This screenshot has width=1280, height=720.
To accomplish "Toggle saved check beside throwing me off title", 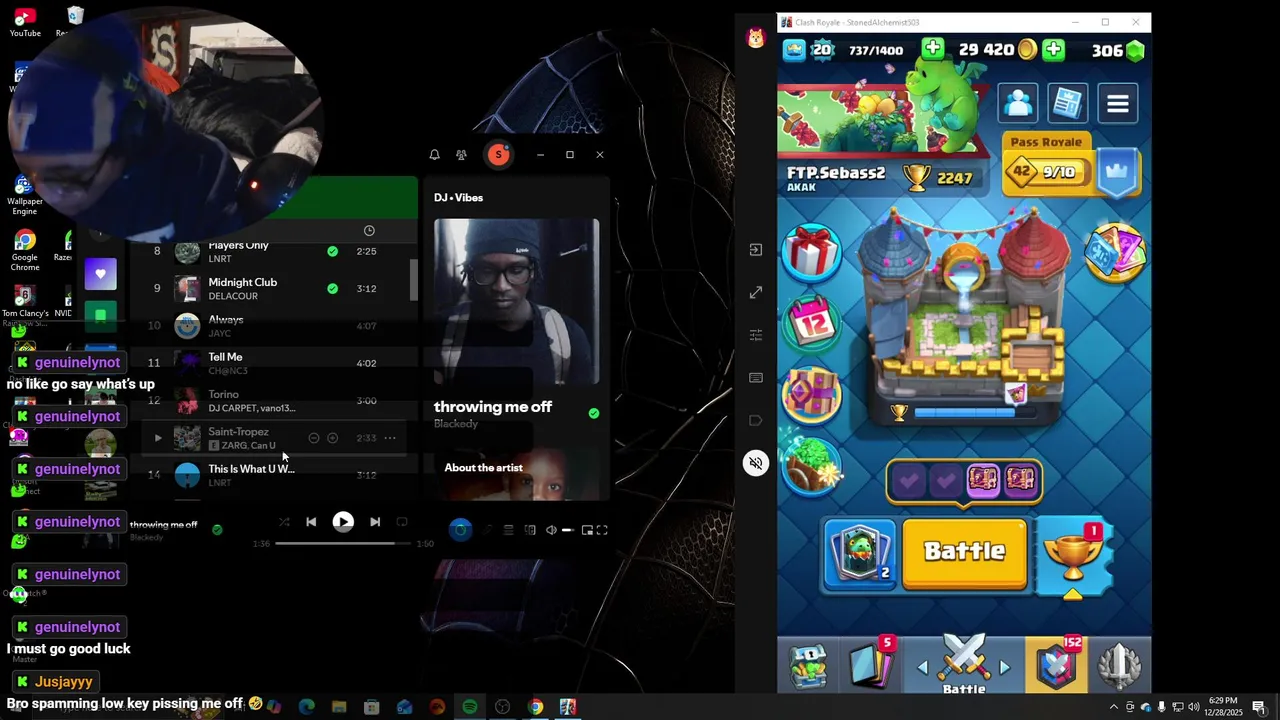I will coord(594,413).
